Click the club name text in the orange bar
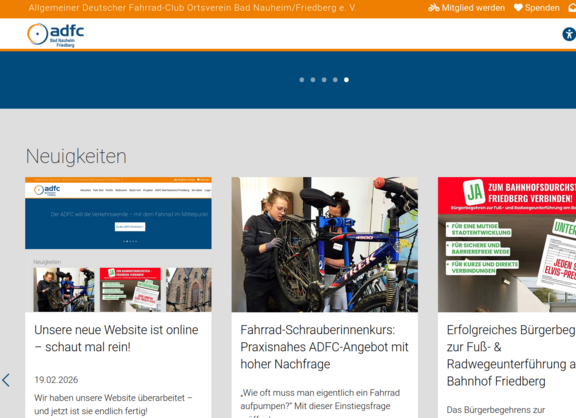 click(192, 8)
